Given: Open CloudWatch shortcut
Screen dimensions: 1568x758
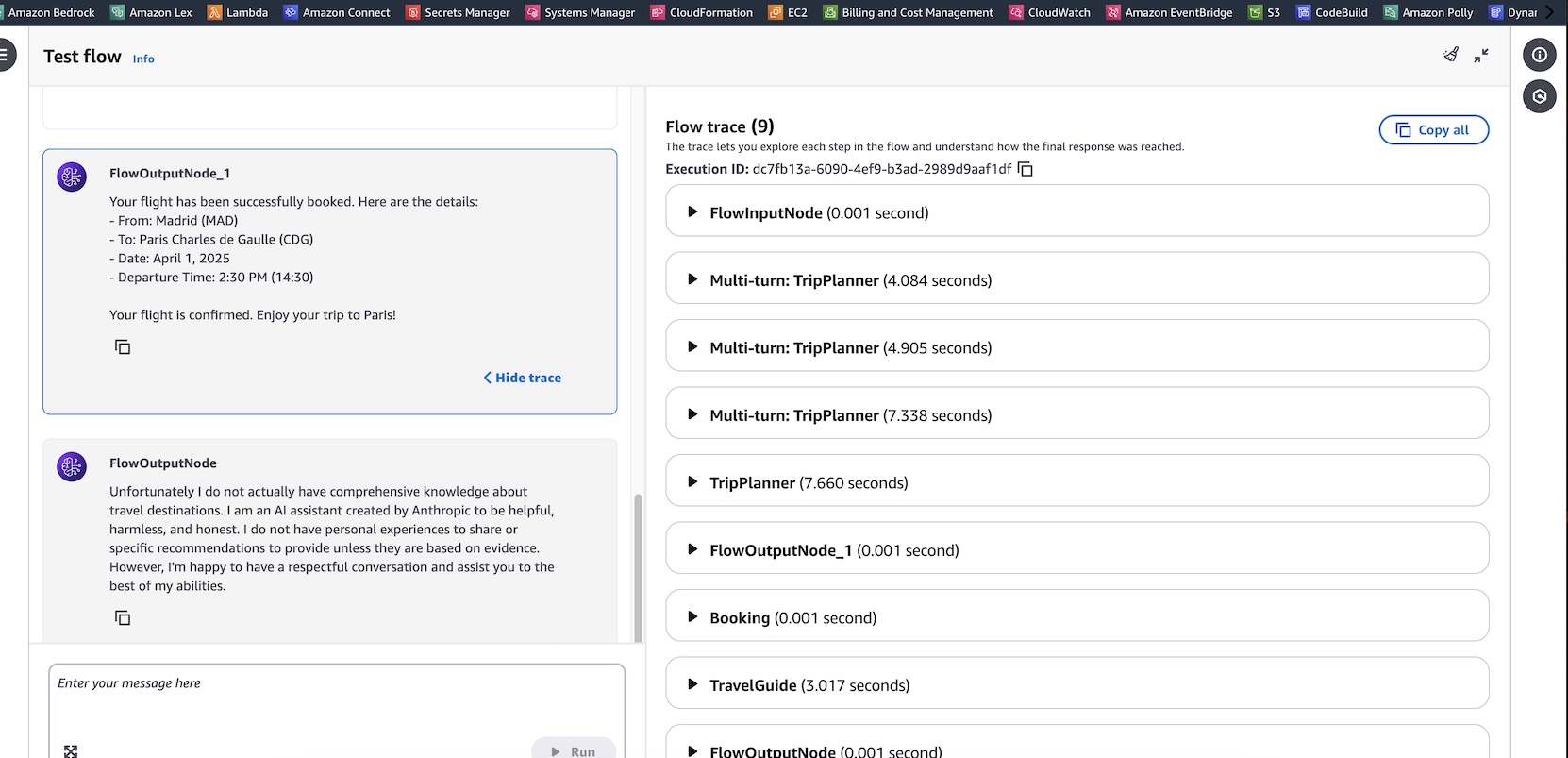Looking at the screenshot, I should click(x=1049, y=12).
